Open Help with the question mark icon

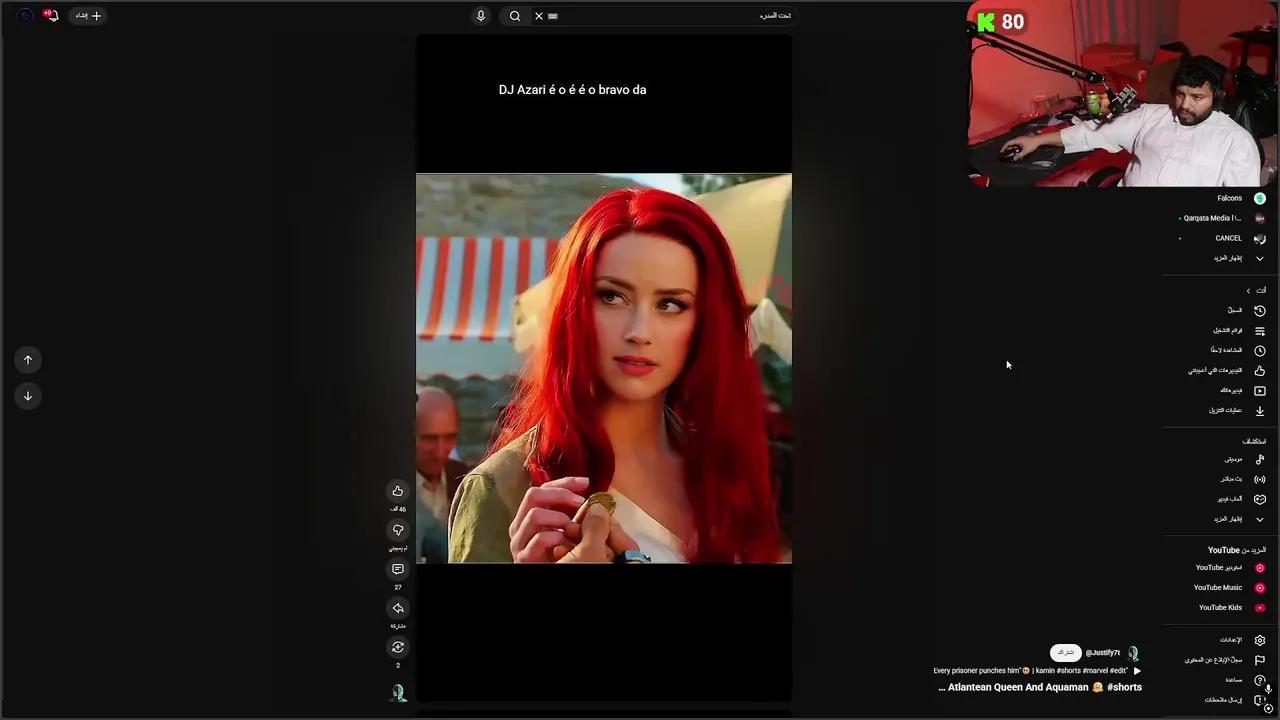click(1244, 680)
